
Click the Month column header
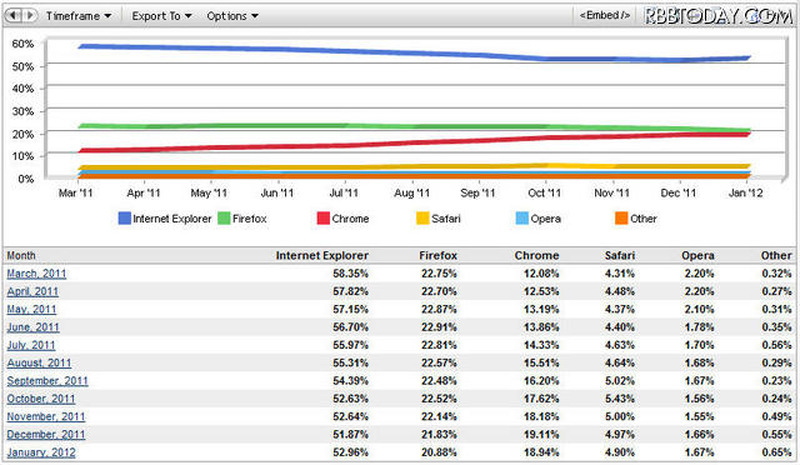21,255
